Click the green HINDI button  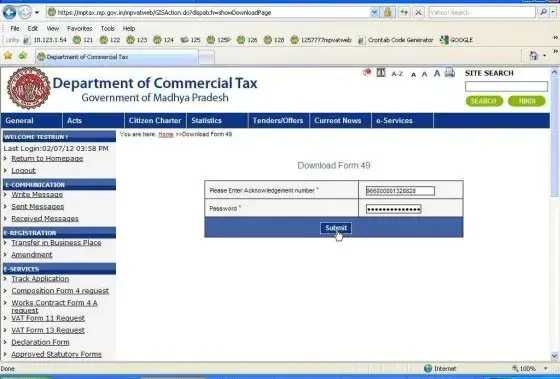pyautogui.click(x=527, y=101)
